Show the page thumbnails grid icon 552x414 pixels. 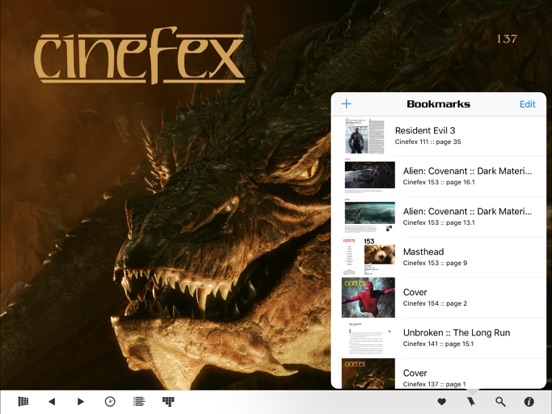click(168, 401)
